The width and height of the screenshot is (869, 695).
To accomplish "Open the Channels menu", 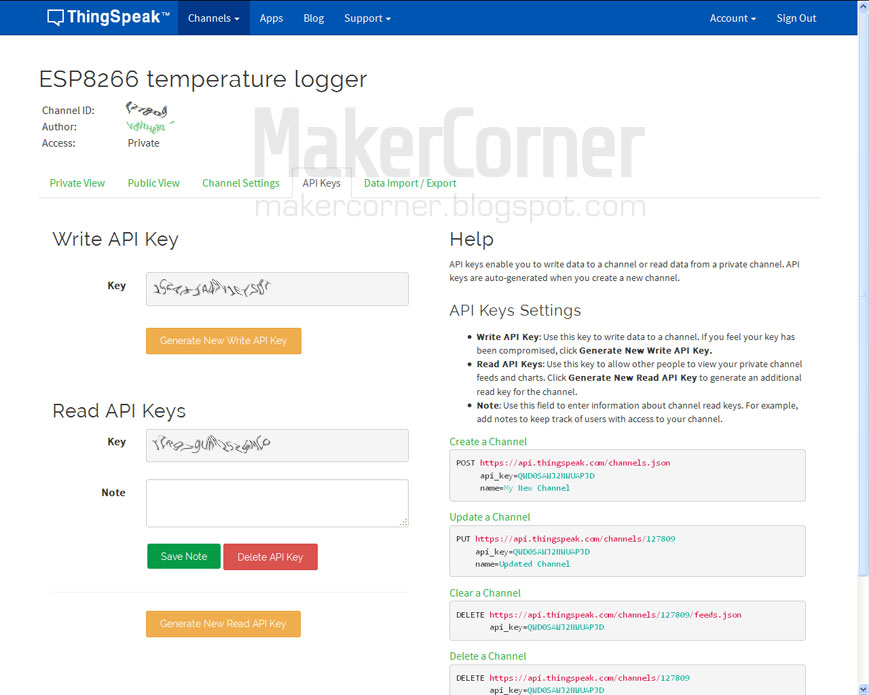I will tap(212, 17).
